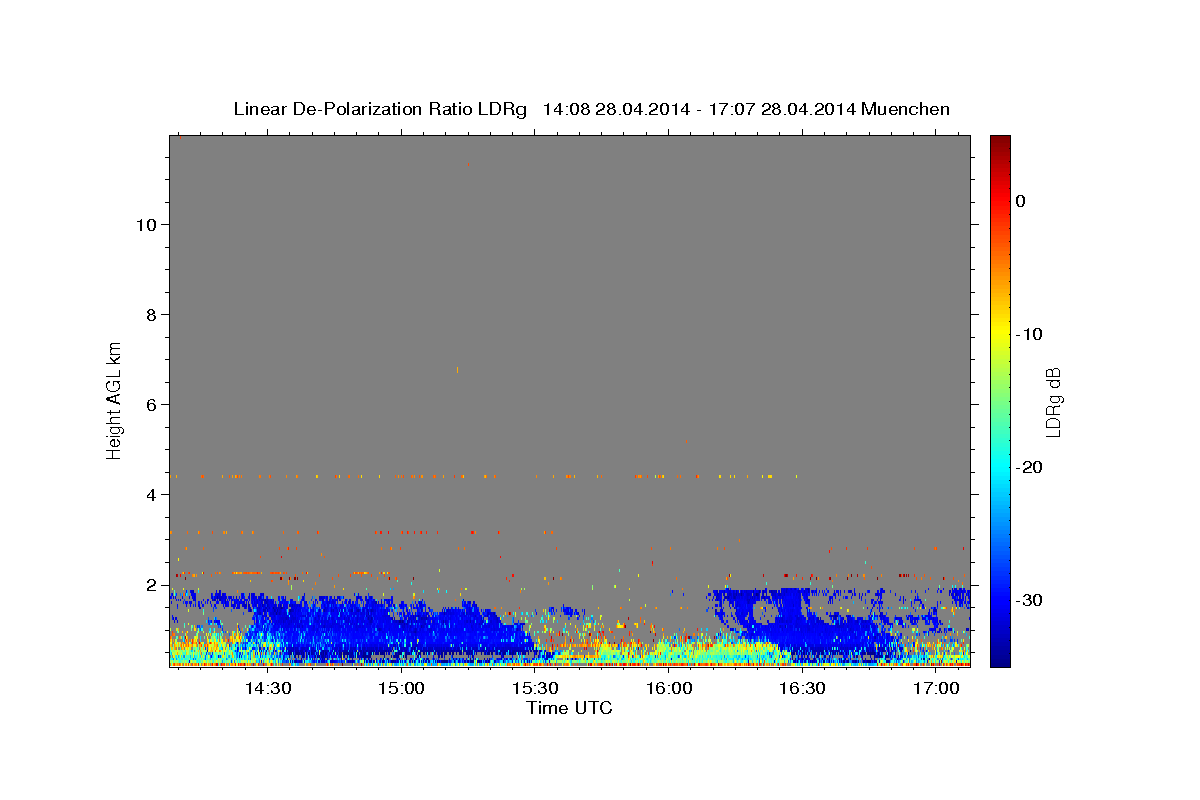Click the '-30' colorbar tick label
Image resolution: width=1200 pixels, height=800 pixels.
pos(1029,600)
